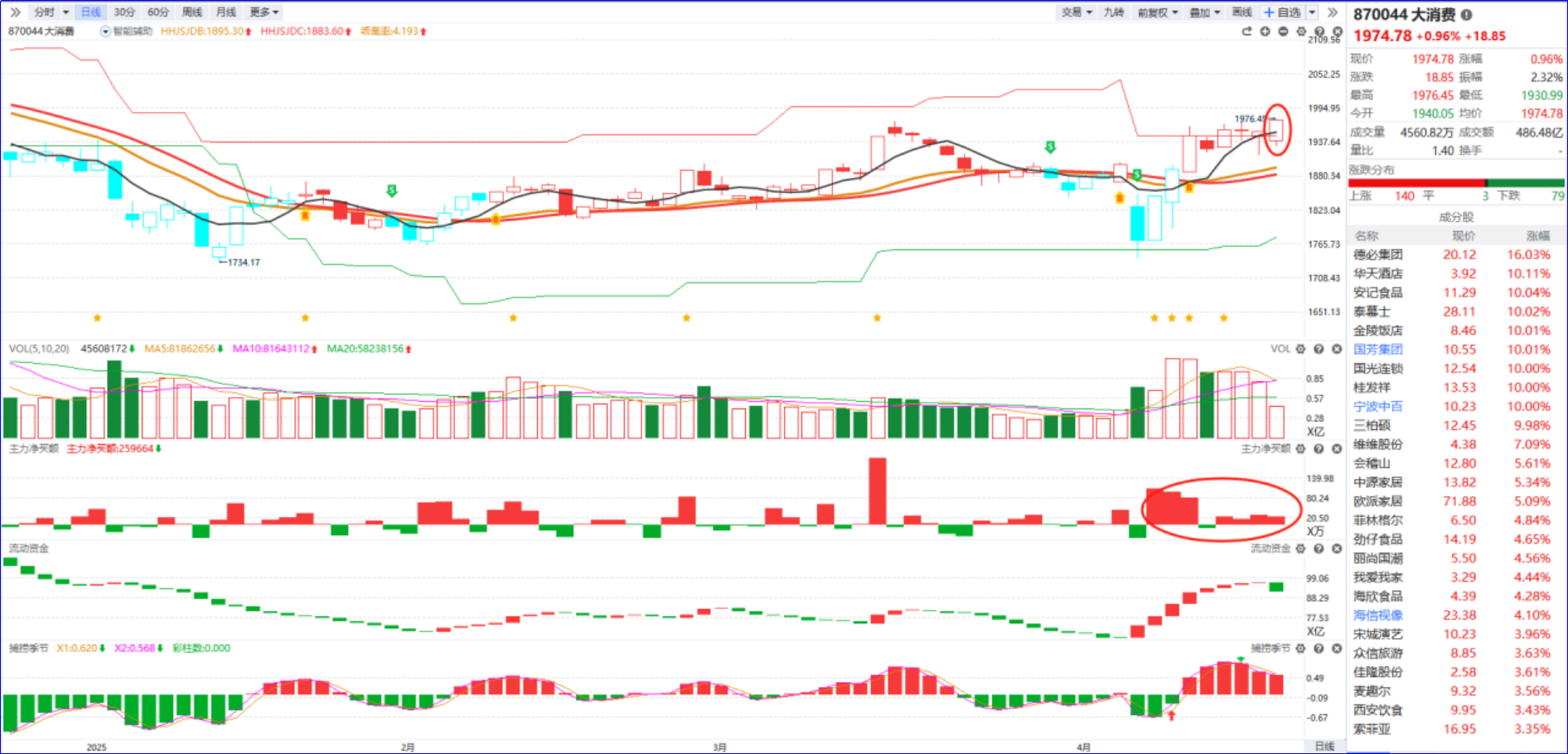Close main chart indicator with X icon
1568x754 pixels.
1337,31
